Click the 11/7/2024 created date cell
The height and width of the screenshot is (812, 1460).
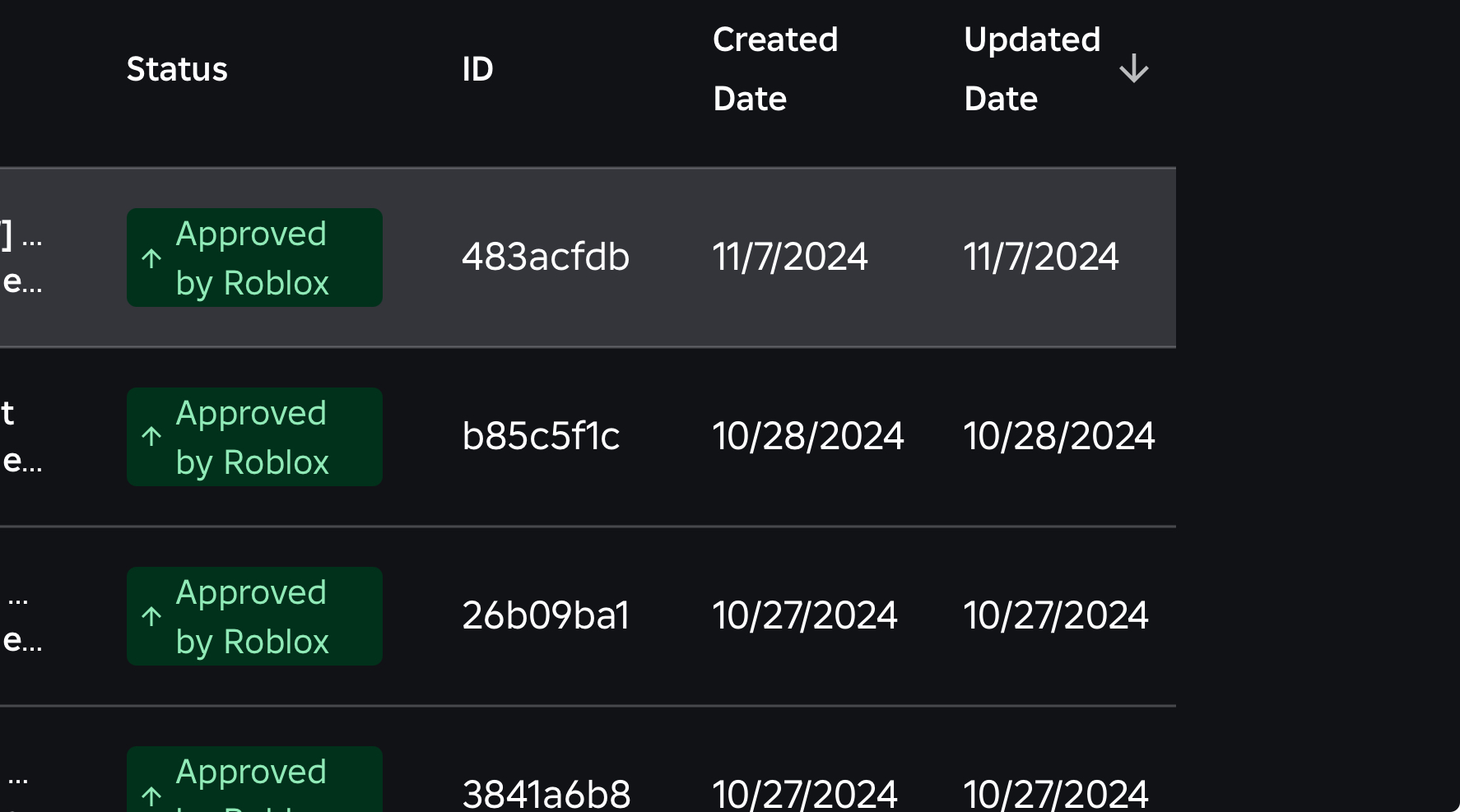789,257
